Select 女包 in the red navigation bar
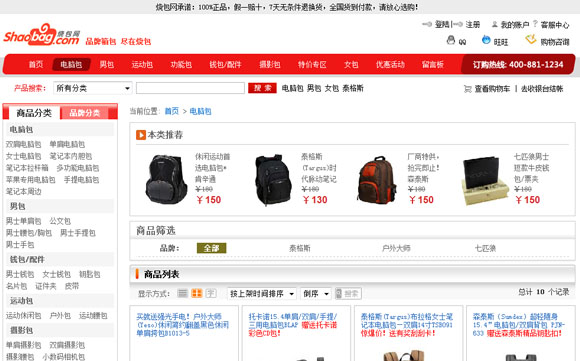The width and height of the screenshot is (580, 361). click(x=351, y=64)
